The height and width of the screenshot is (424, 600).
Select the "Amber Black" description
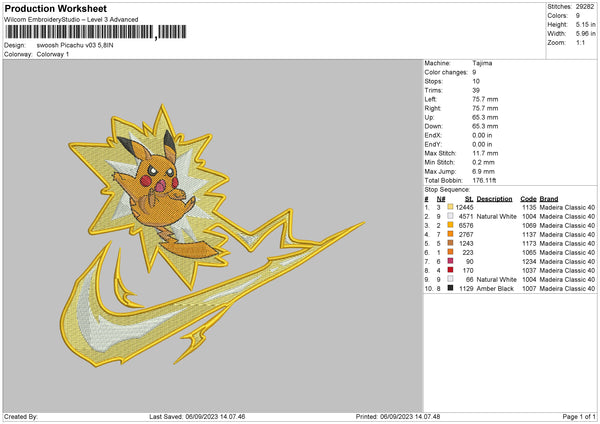pos(495,288)
